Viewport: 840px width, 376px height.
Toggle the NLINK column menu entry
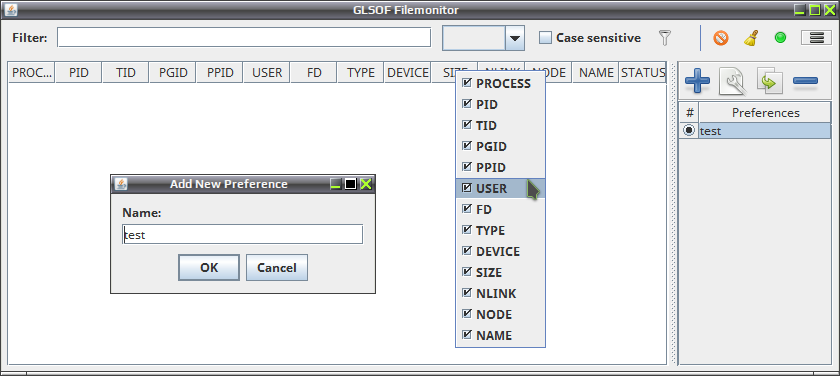pyautogui.click(x=500, y=293)
